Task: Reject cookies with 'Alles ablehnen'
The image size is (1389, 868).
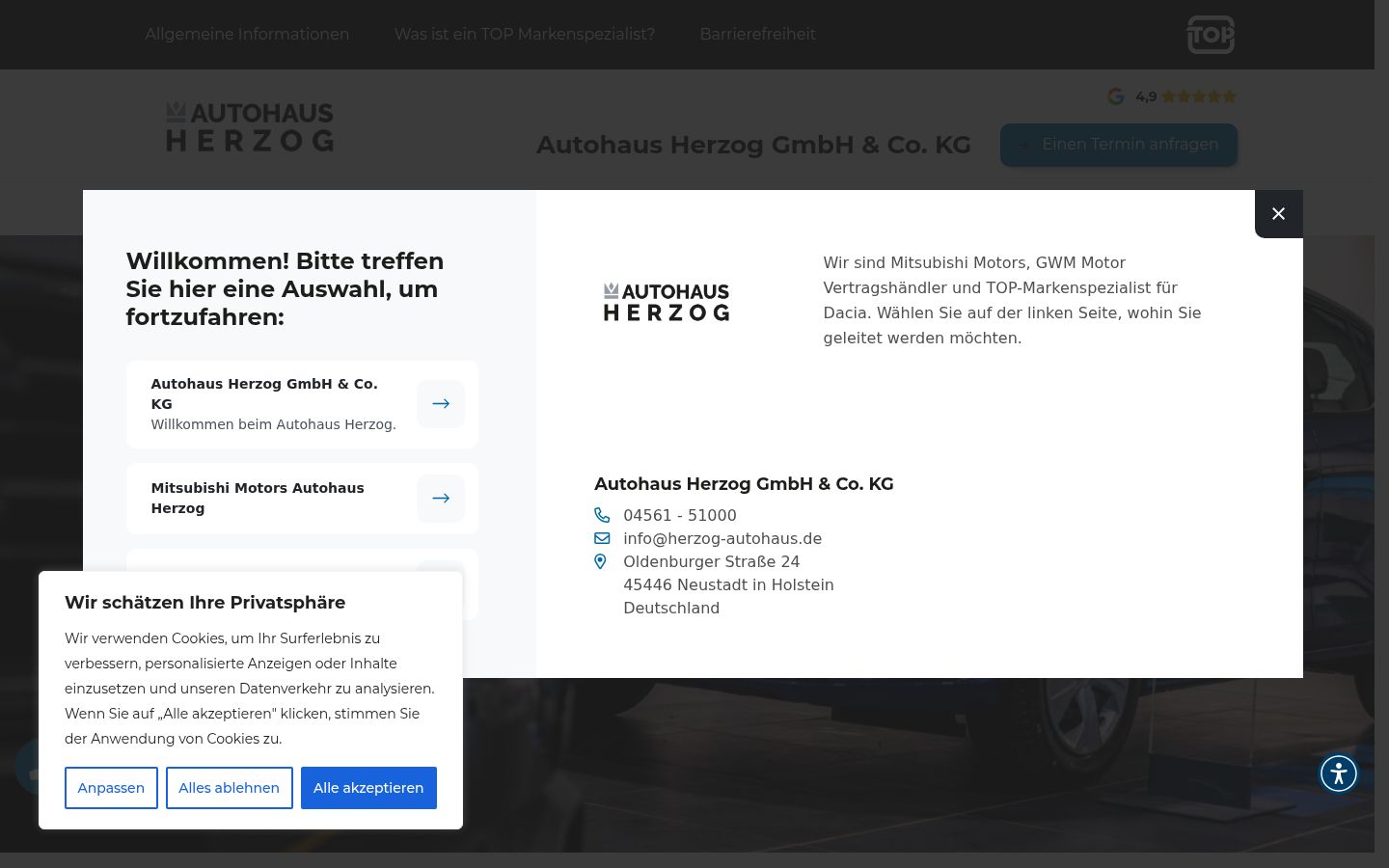Action: coord(230,788)
